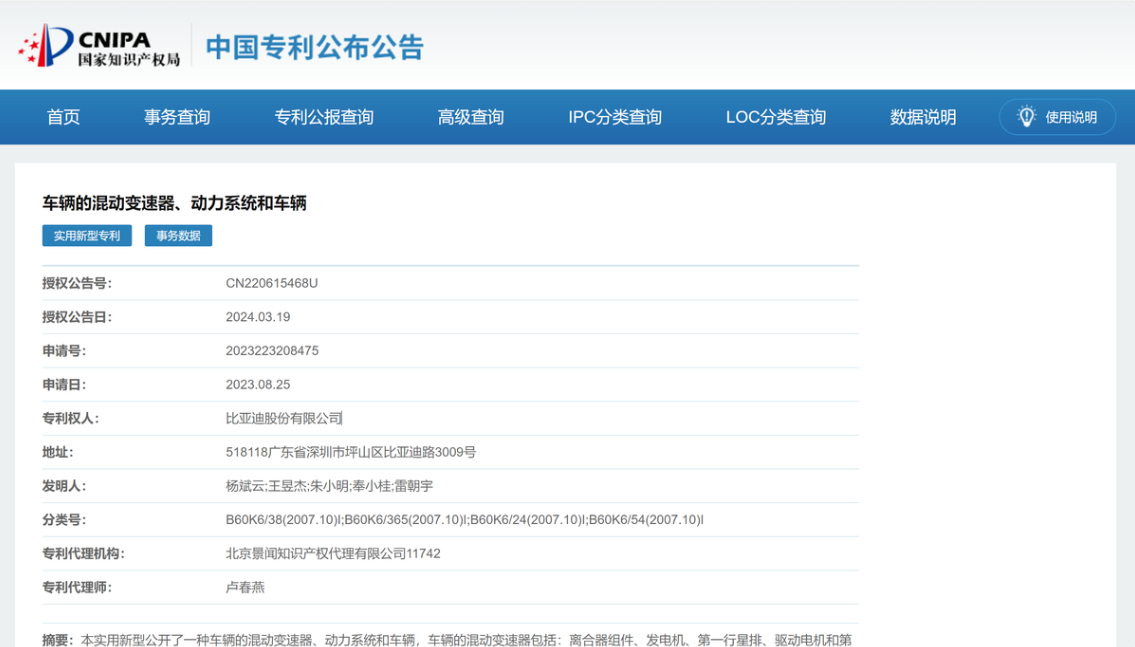Click the classification code B60K6/38(2007.10)I
The height and width of the screenshot is (647, 1135).
pyautogui.click(x=284, y=520)
